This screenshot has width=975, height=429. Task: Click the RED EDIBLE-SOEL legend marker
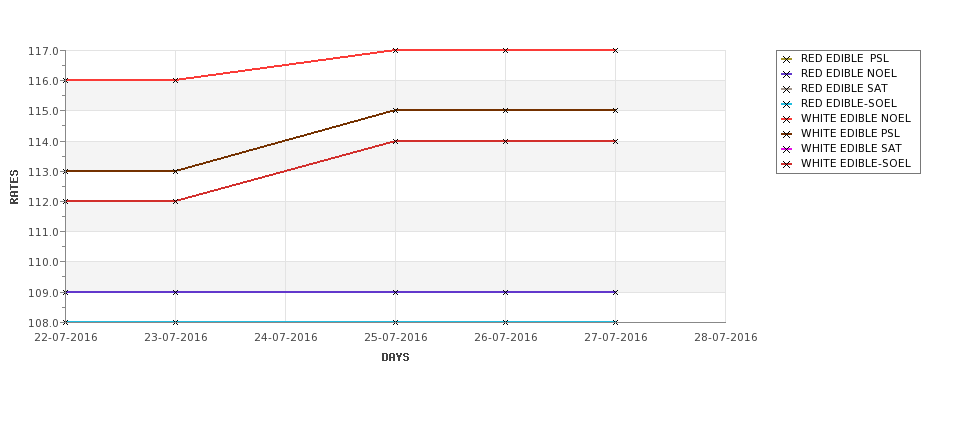[787, 104]
